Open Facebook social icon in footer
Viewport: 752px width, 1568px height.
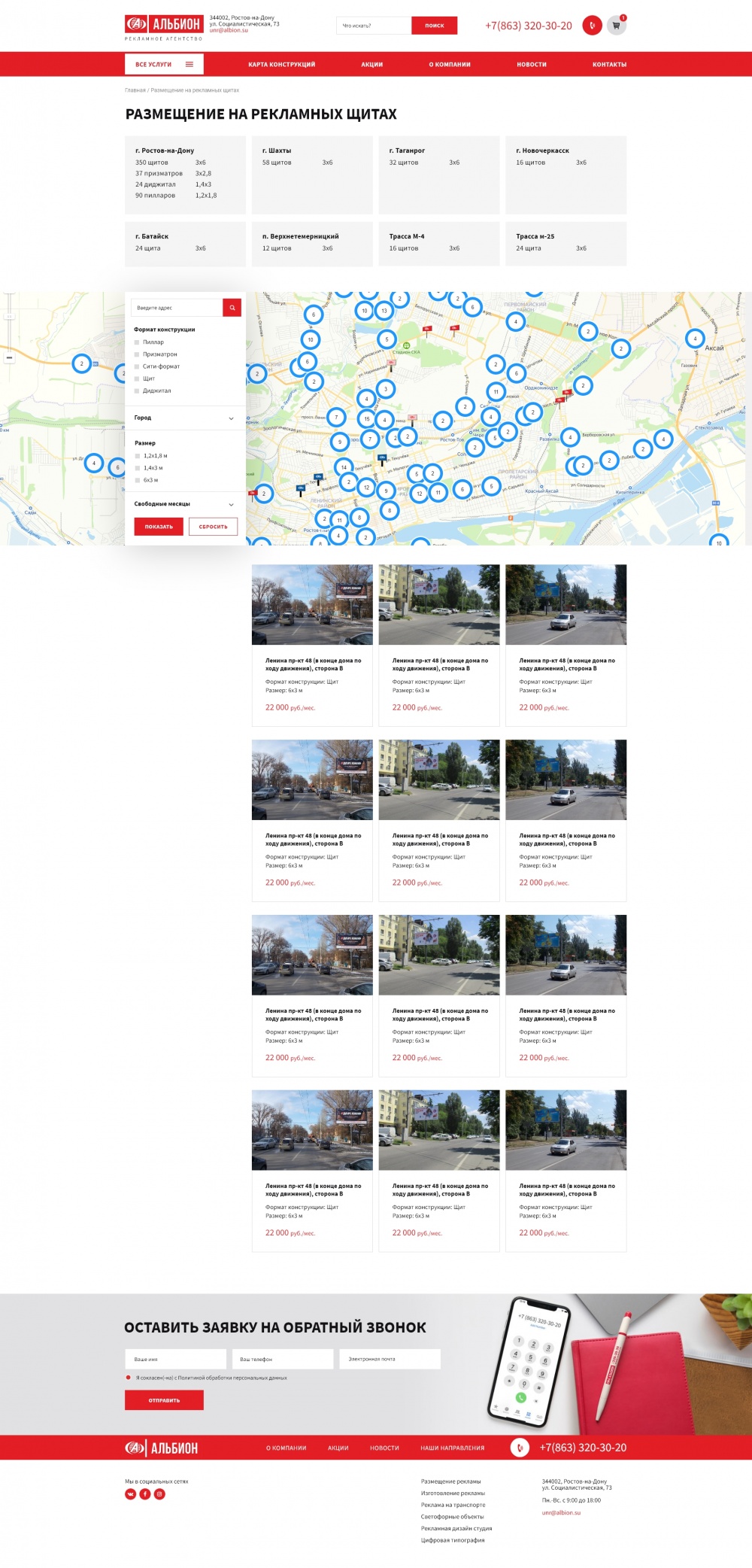tap(145, 1494)
